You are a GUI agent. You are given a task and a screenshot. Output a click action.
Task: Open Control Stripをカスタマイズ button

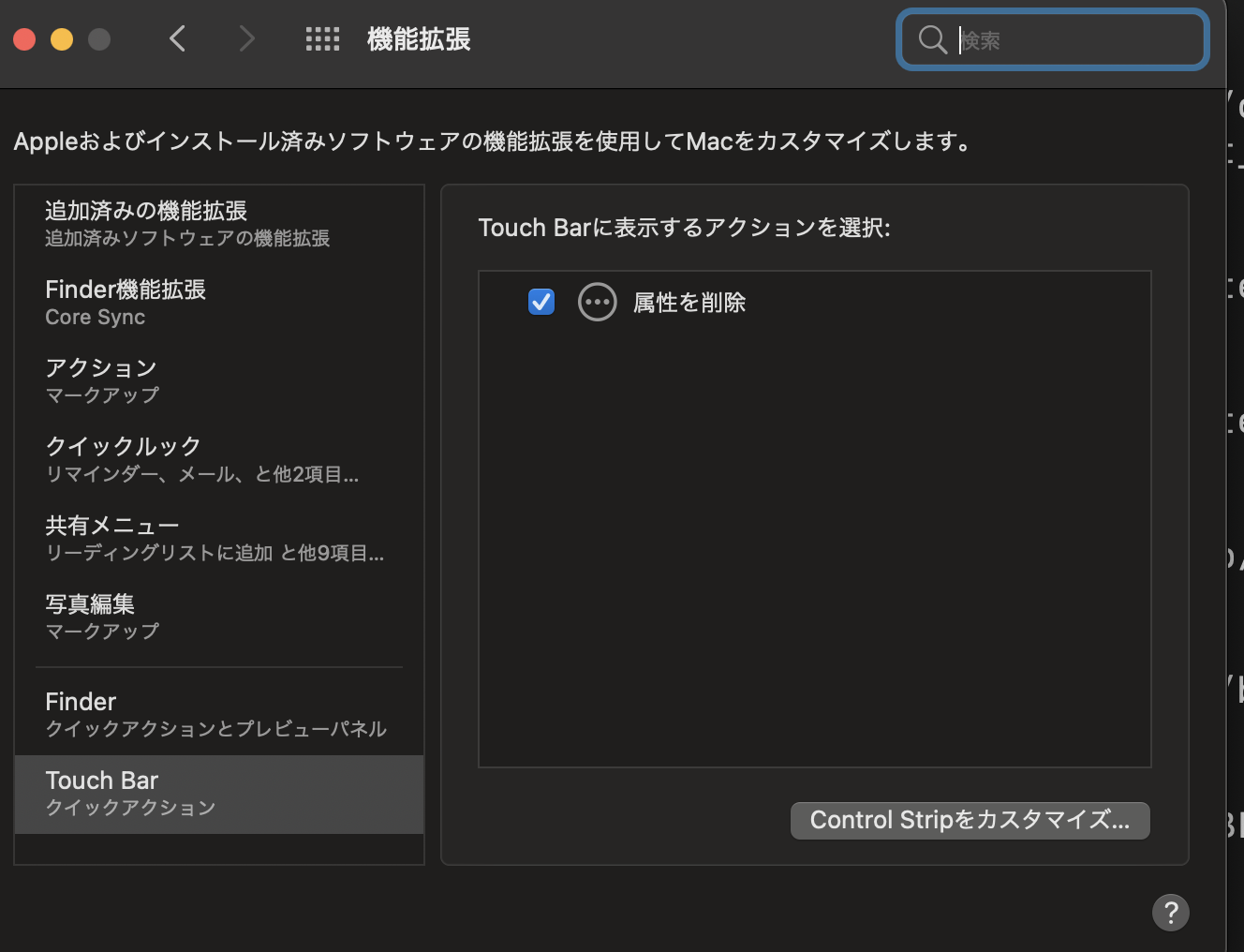point(970,820)
